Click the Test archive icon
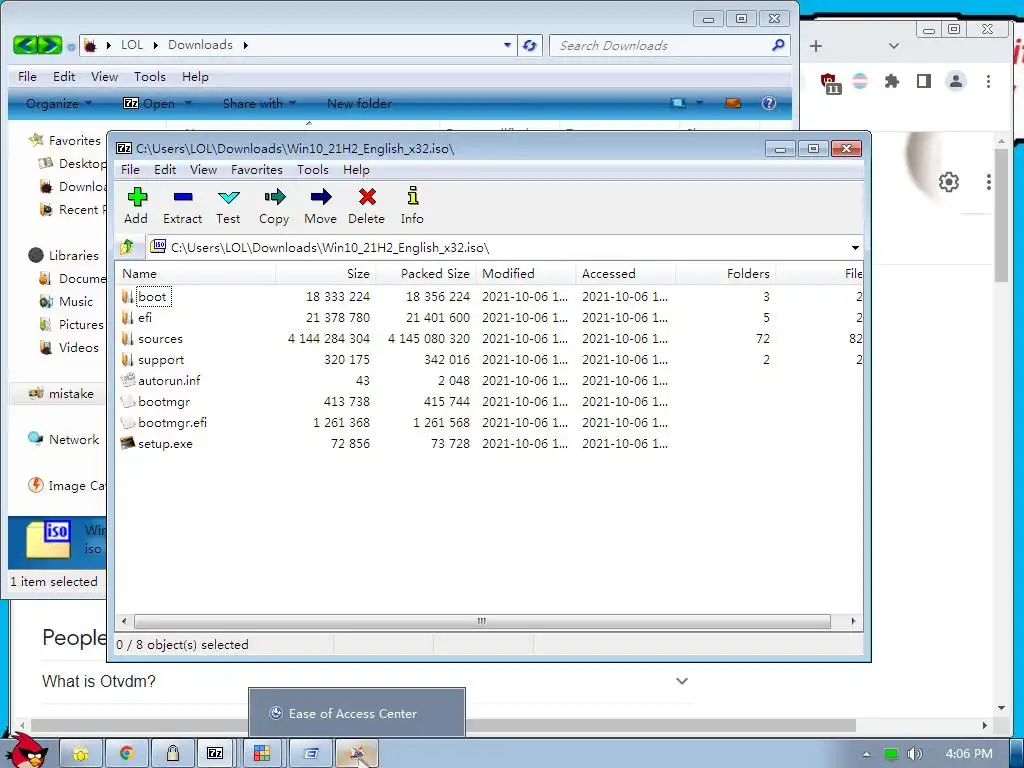 pyautogui.click(x=229, y=206)
